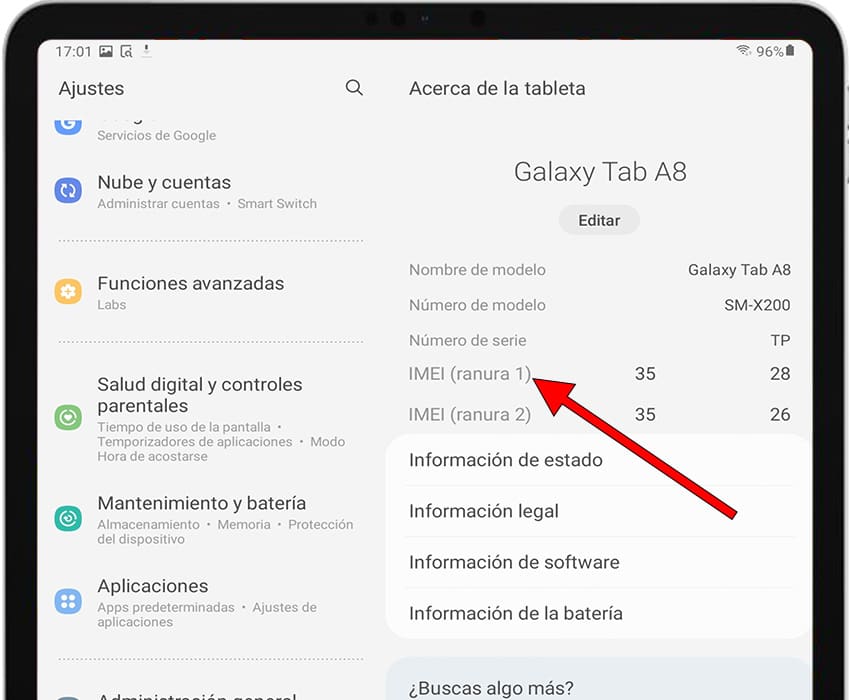Tap the Nube y cuentas sync icon
Screen dimensions: 850x700
click(68, 190)
